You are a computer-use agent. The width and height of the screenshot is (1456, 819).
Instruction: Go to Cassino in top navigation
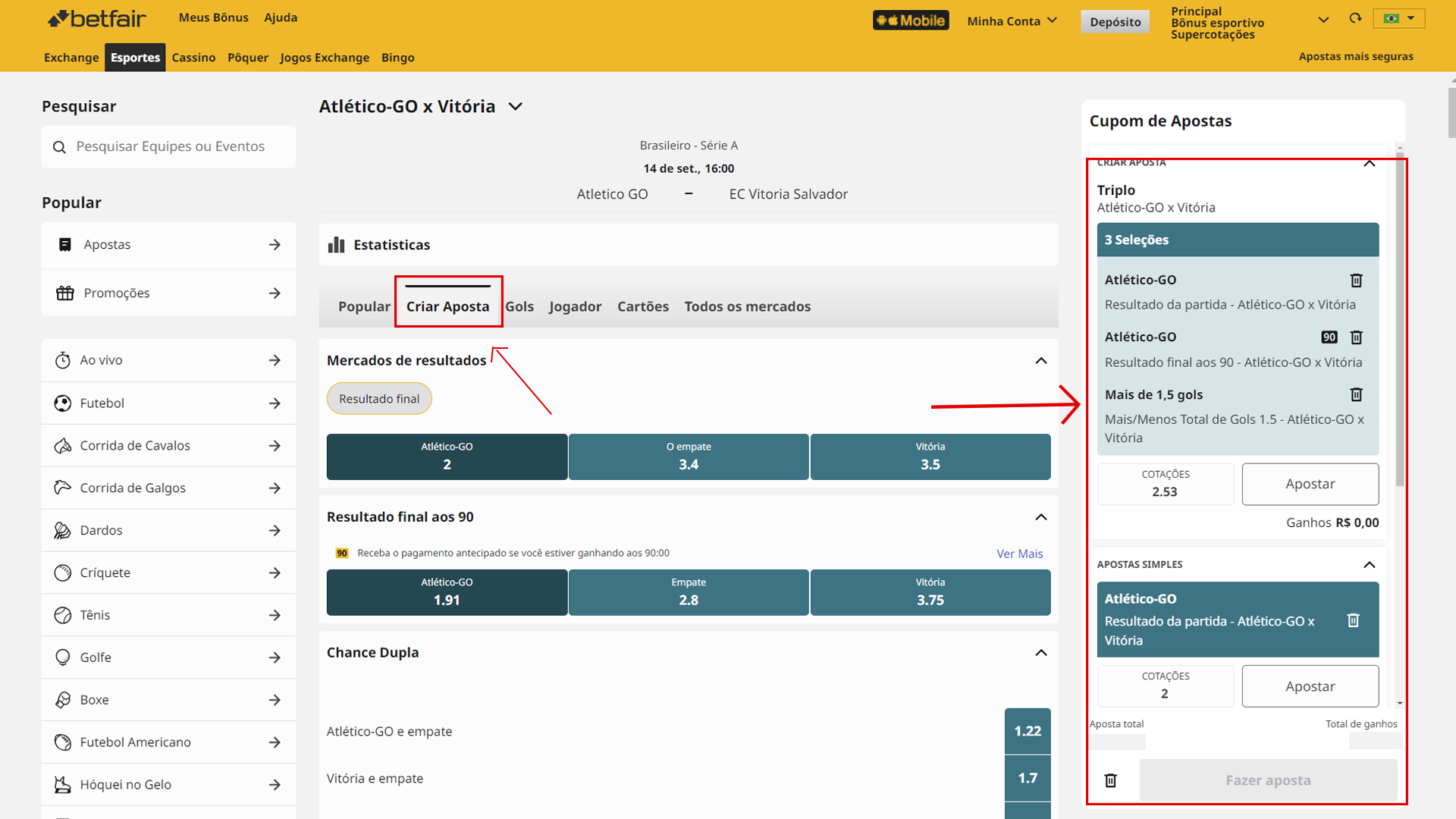(x=193, y=58)
